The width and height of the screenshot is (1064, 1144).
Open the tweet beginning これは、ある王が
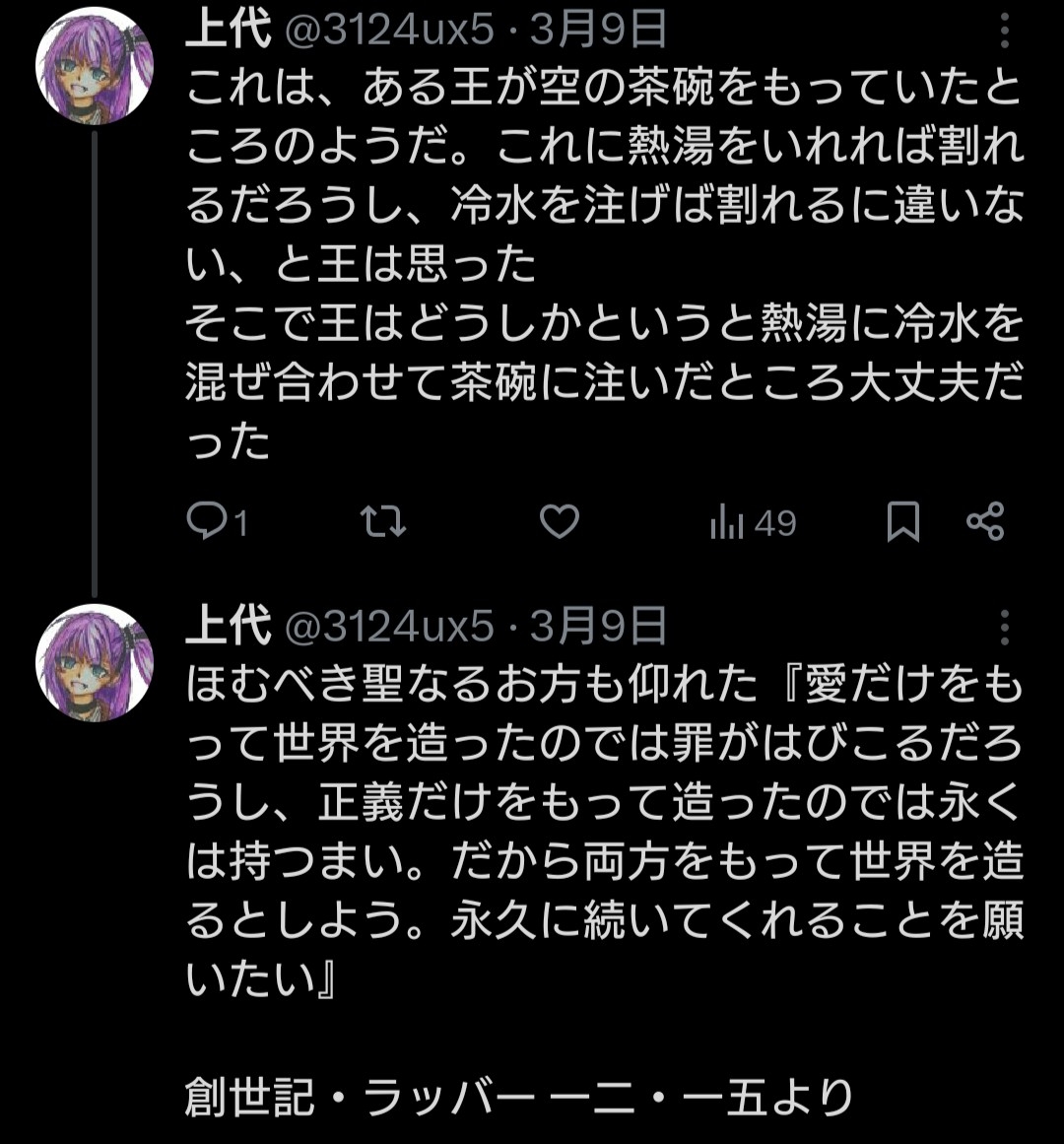point(603,266)
